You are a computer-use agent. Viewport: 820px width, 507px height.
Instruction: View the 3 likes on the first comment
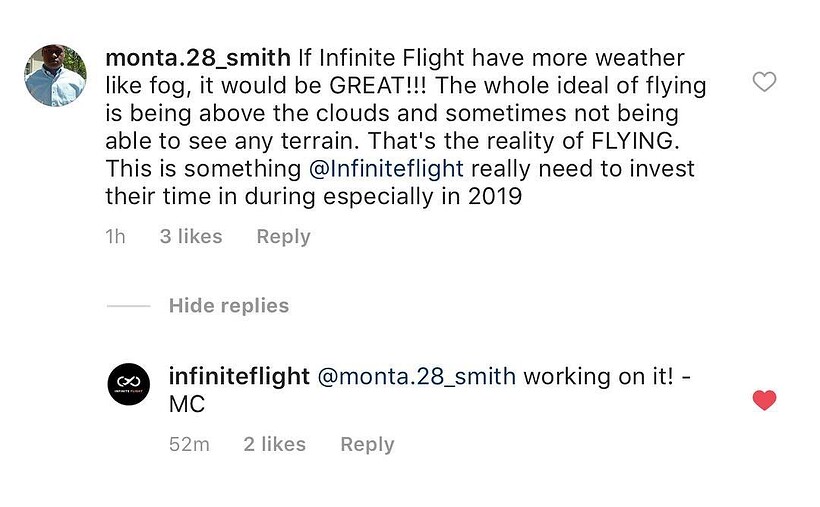191,237
